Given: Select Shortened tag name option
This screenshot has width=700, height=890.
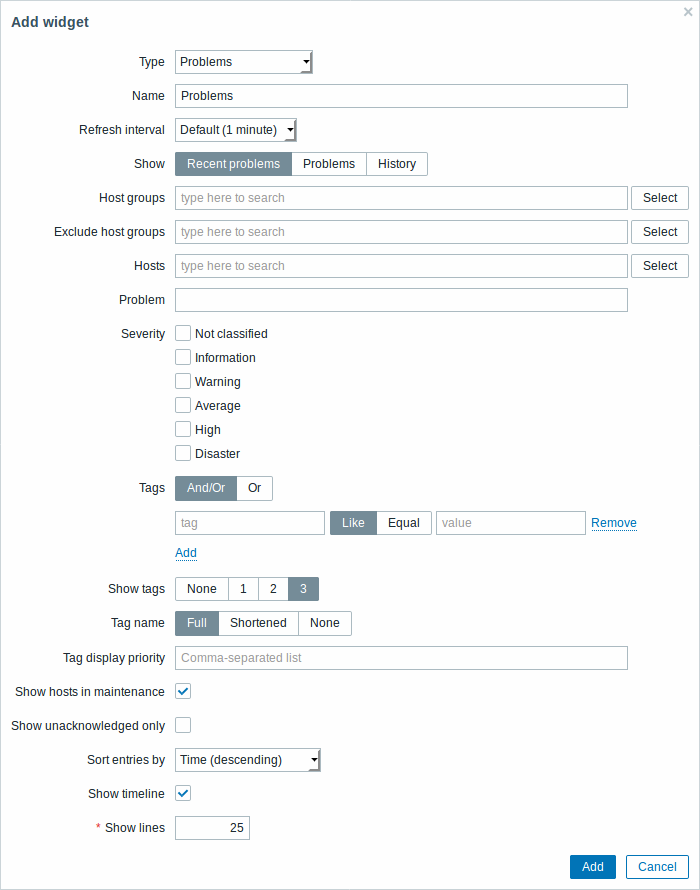Looking at the screenshot, I should [x=258, y=623].
